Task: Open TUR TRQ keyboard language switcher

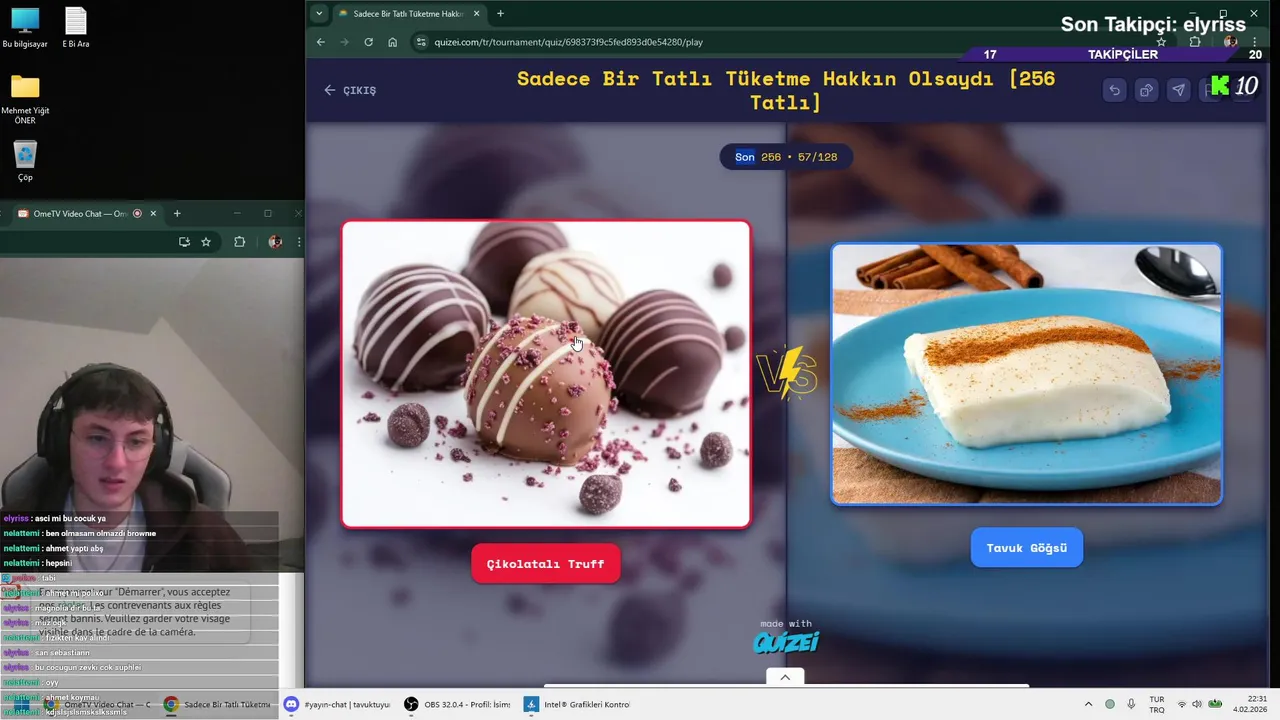Action: pos(1157,704)
